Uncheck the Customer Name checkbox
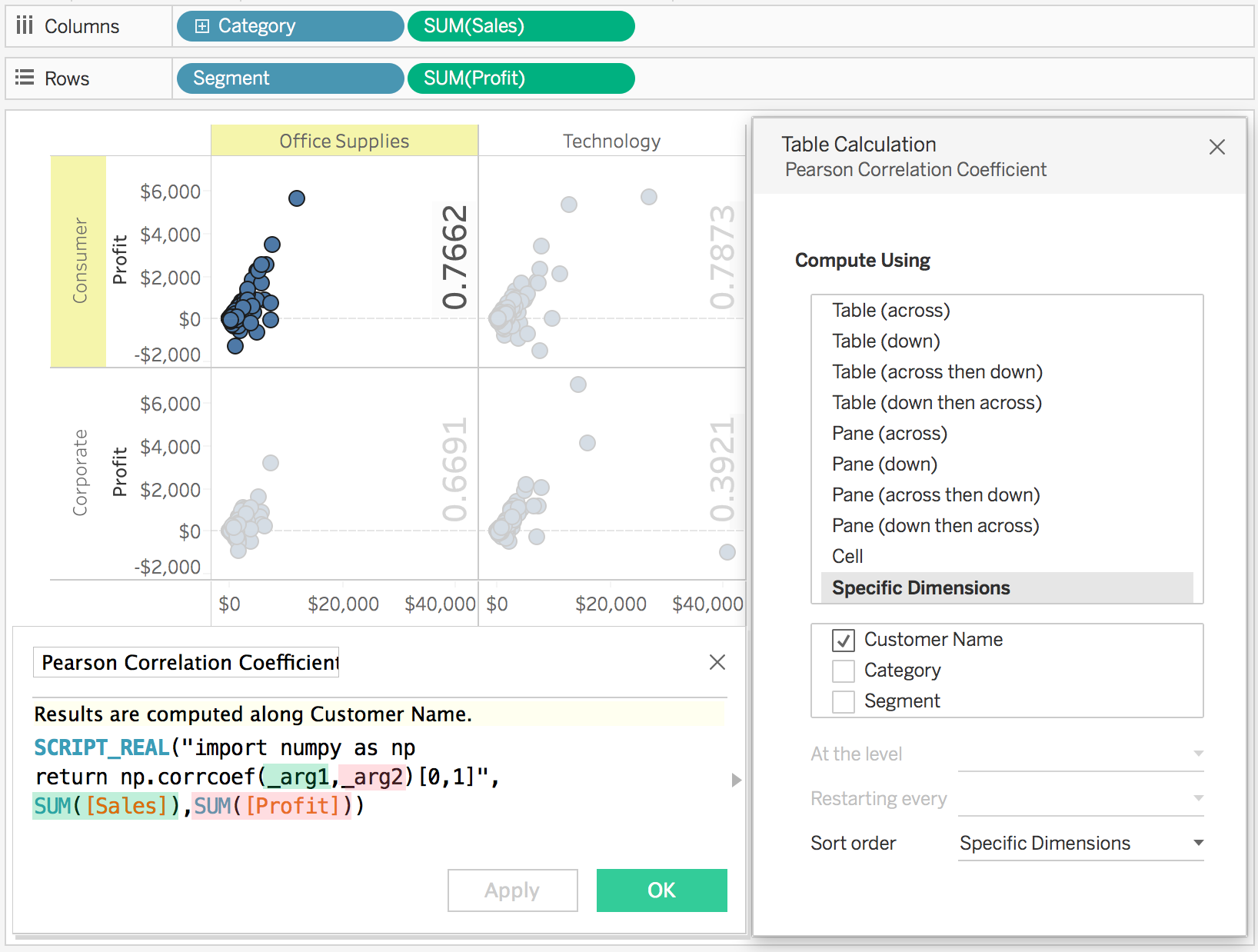1258x952 pixels. pos(843,640)
